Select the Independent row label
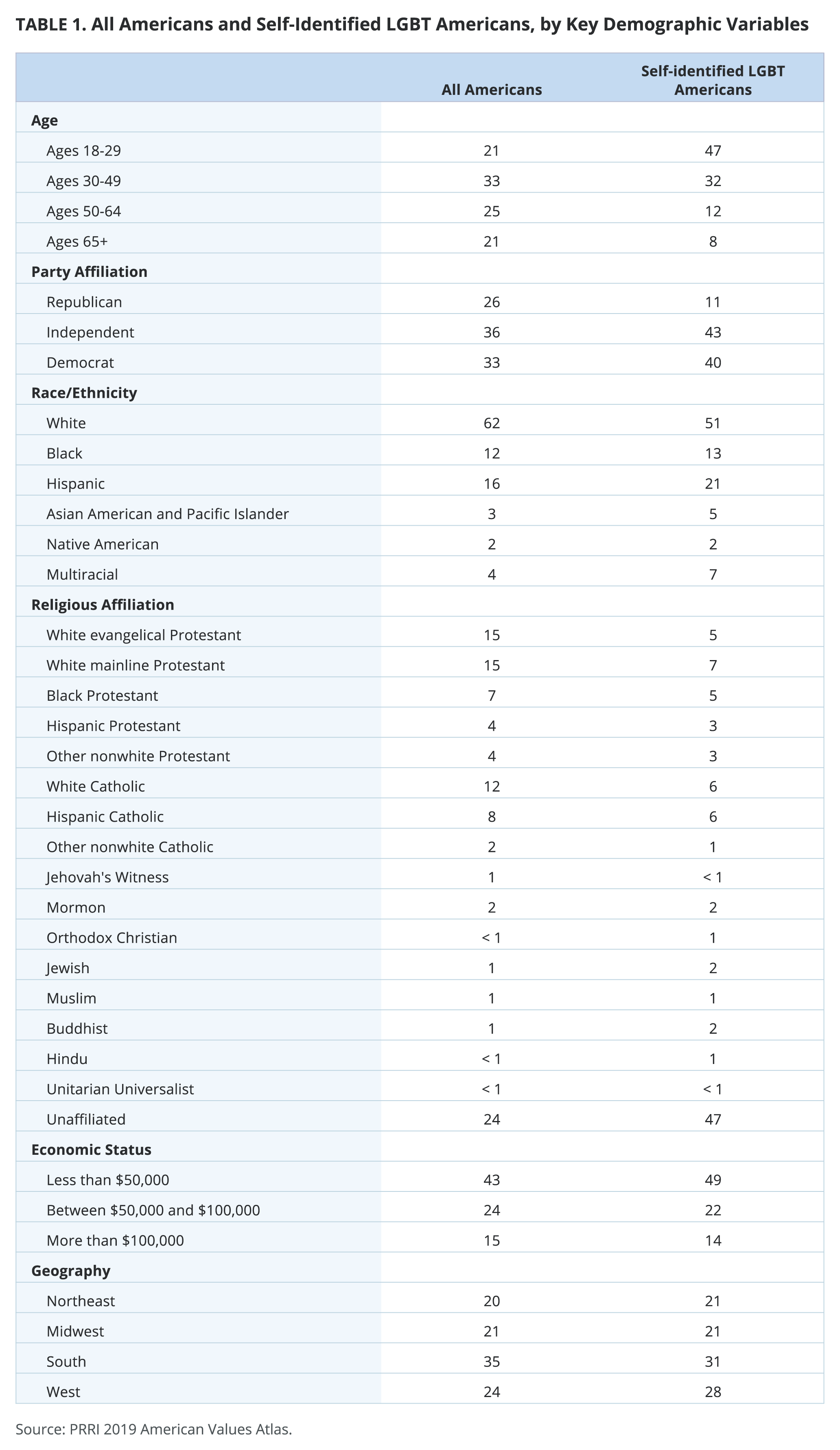The width and height of the screenshot is (840, 1450). click(90, 333)
